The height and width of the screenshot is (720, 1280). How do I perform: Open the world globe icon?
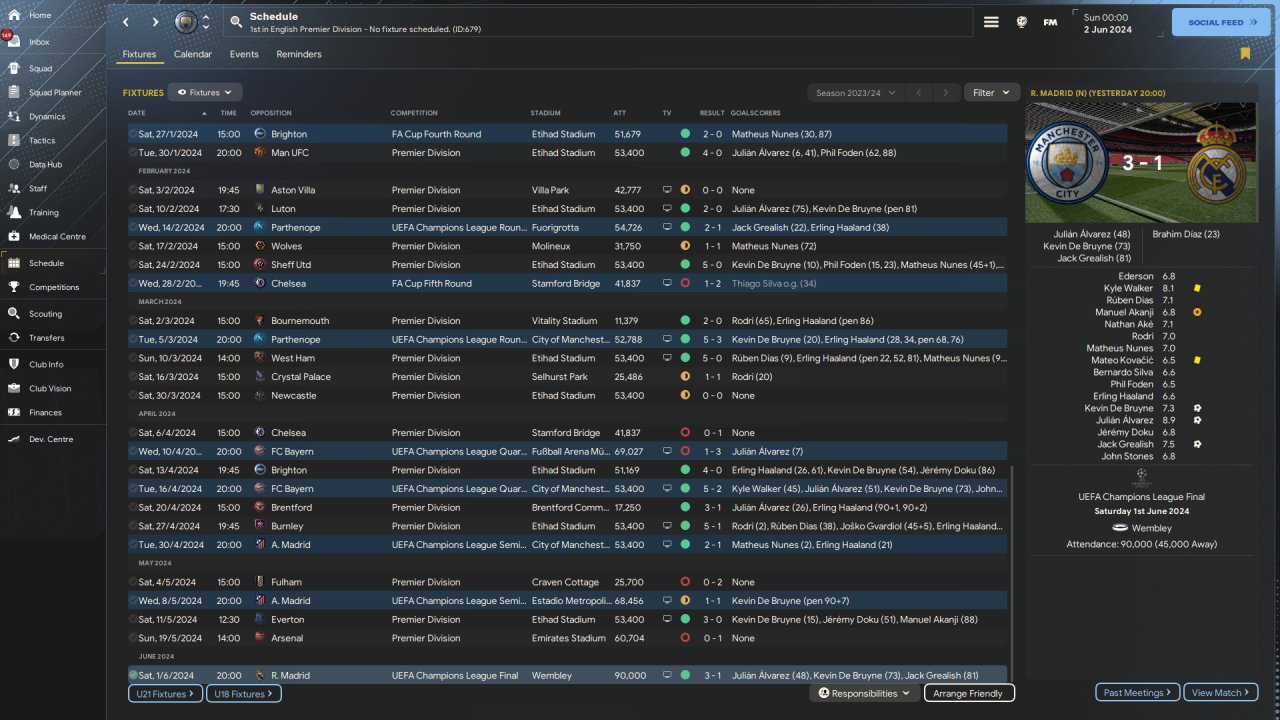point(1022,22)
